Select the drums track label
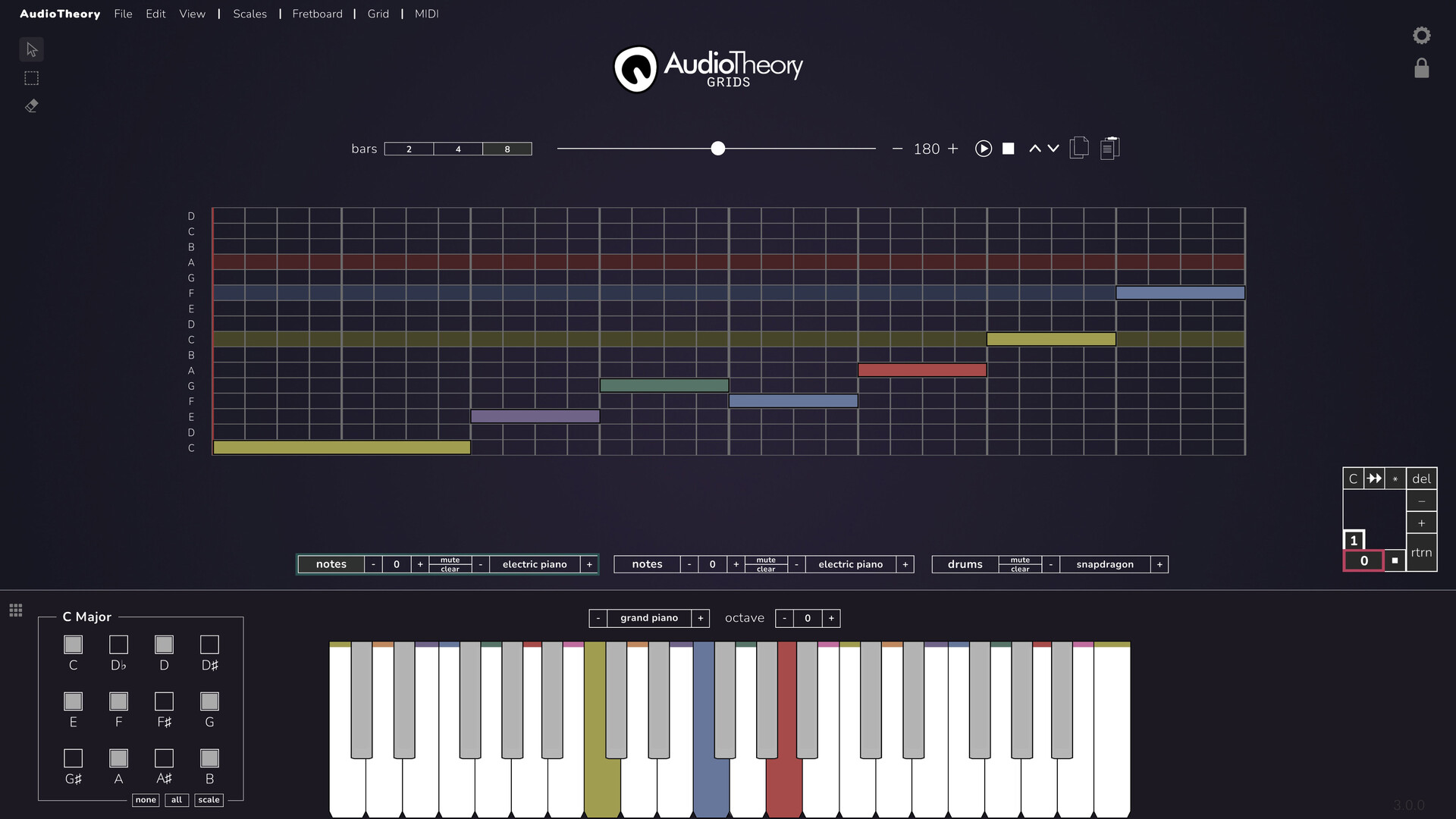The width and height of the screenshot is (1456, 819). coord(965,564)
